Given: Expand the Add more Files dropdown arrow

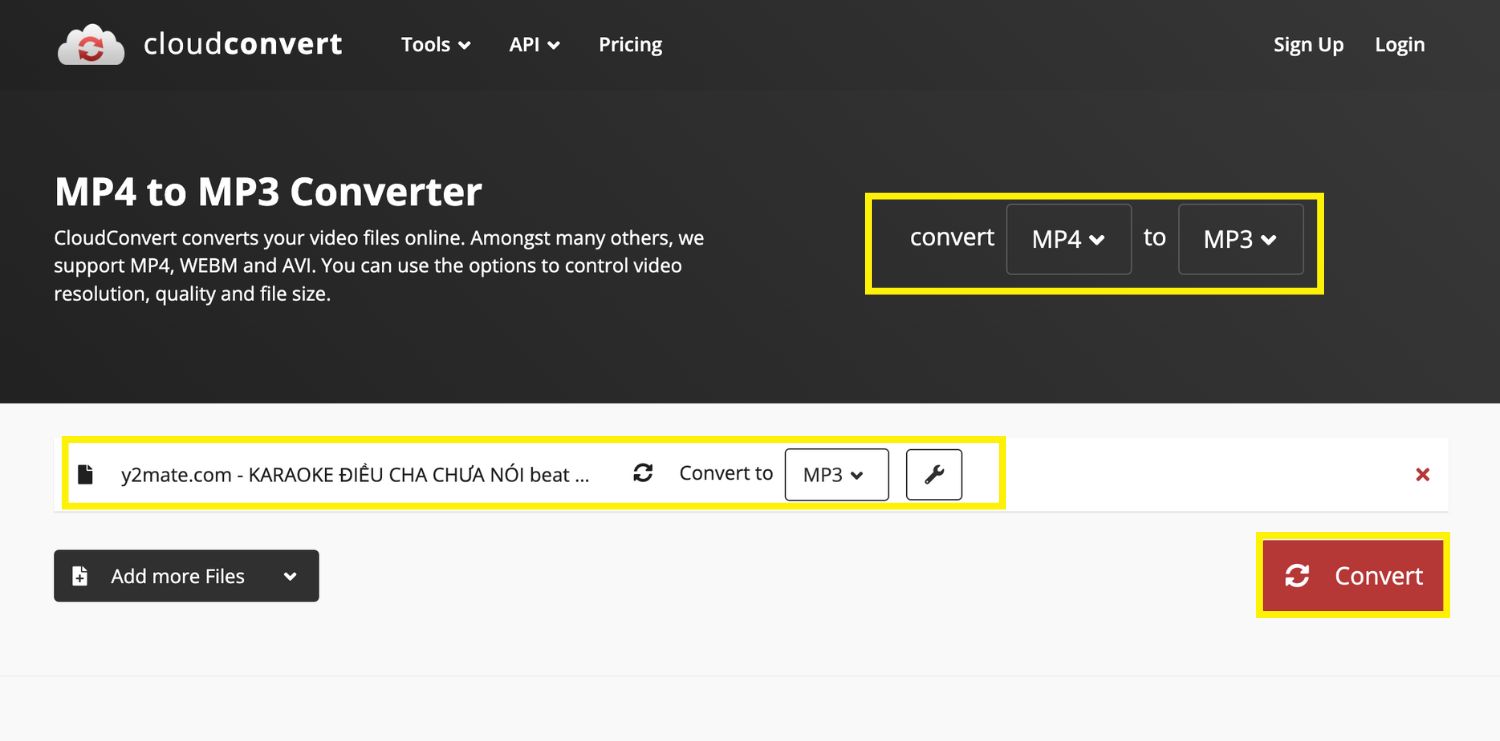Looking at the screenshot, I should (290, 577).
